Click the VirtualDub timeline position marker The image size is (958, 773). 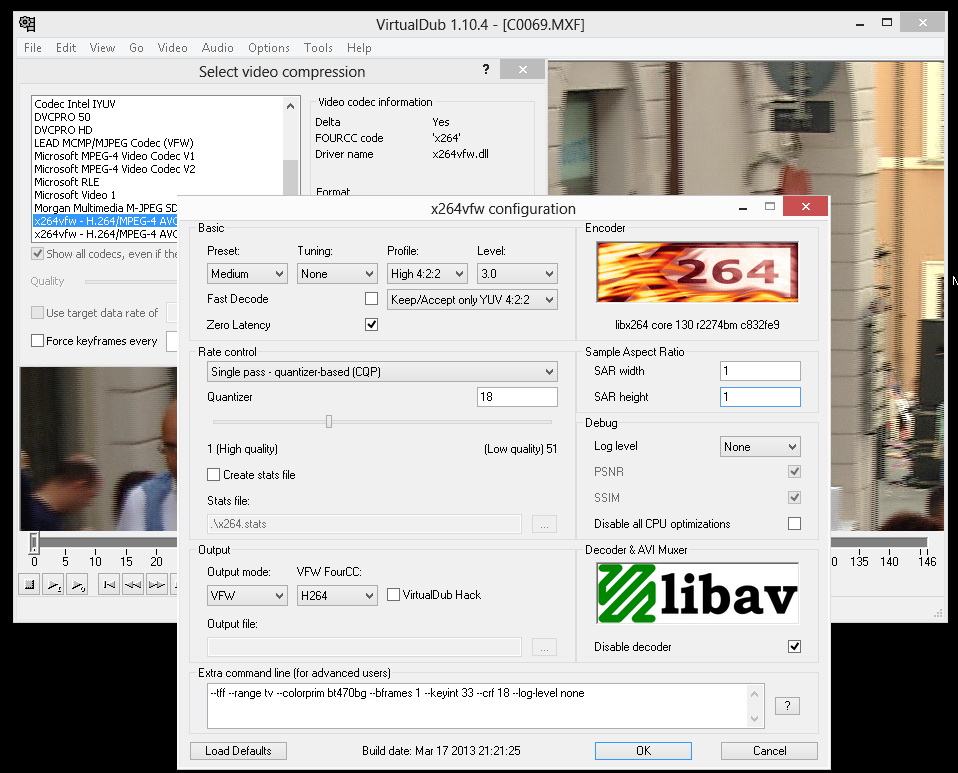tap(34, 542)
